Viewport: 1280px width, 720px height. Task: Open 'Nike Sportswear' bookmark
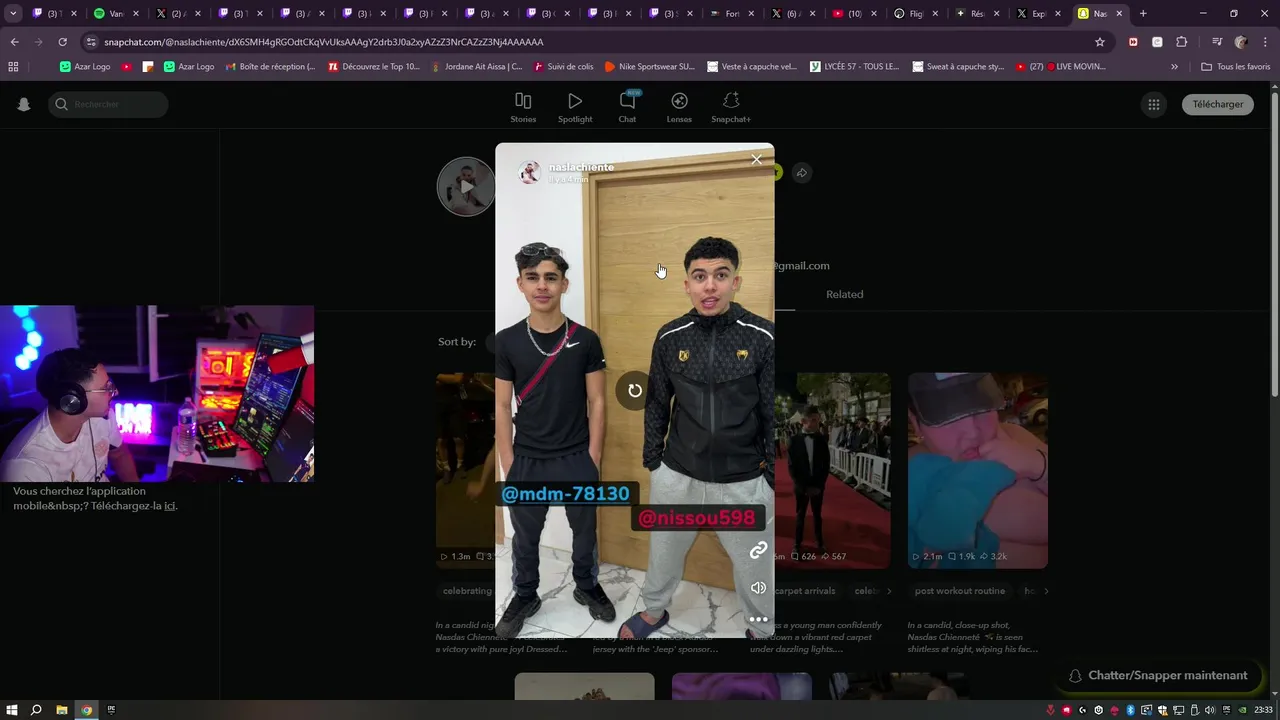click(650, 67)
